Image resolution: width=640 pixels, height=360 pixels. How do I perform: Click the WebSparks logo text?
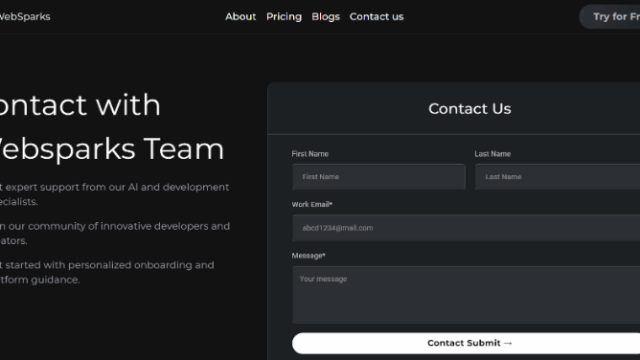tap(24, 17)
